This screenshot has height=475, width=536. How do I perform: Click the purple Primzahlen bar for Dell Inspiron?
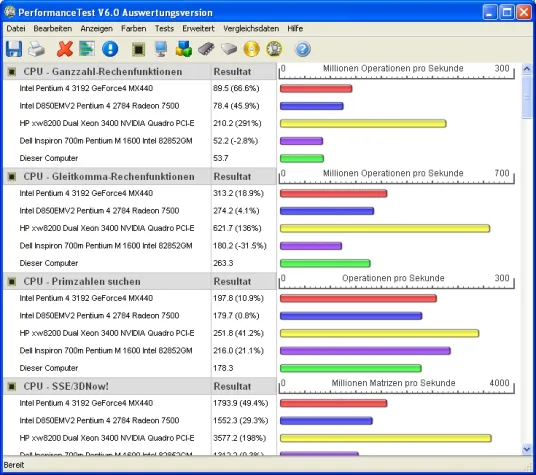click(x=365, y=351)
